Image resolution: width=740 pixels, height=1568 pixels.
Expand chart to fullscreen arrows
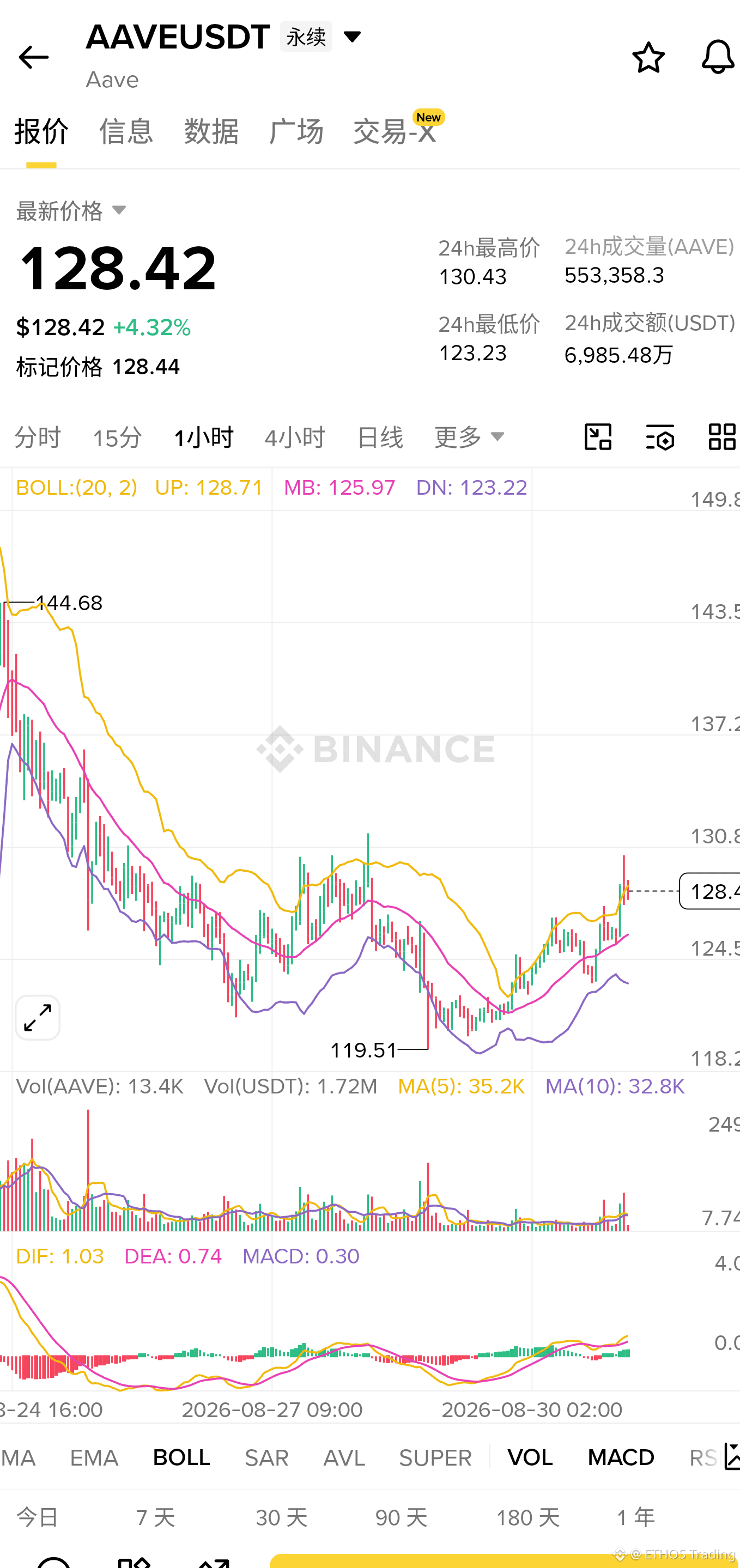click(x=38, y=1018)
